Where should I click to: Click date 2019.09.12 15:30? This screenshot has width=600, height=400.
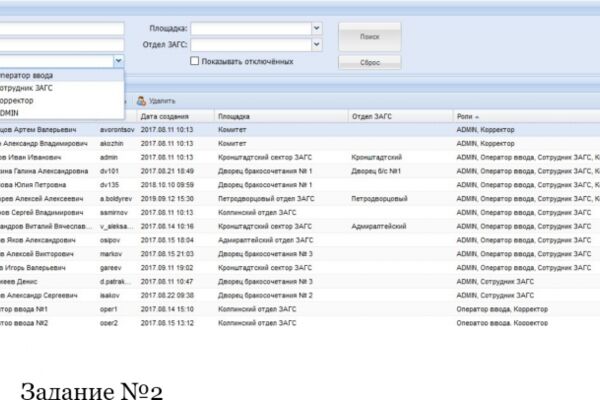167,199
